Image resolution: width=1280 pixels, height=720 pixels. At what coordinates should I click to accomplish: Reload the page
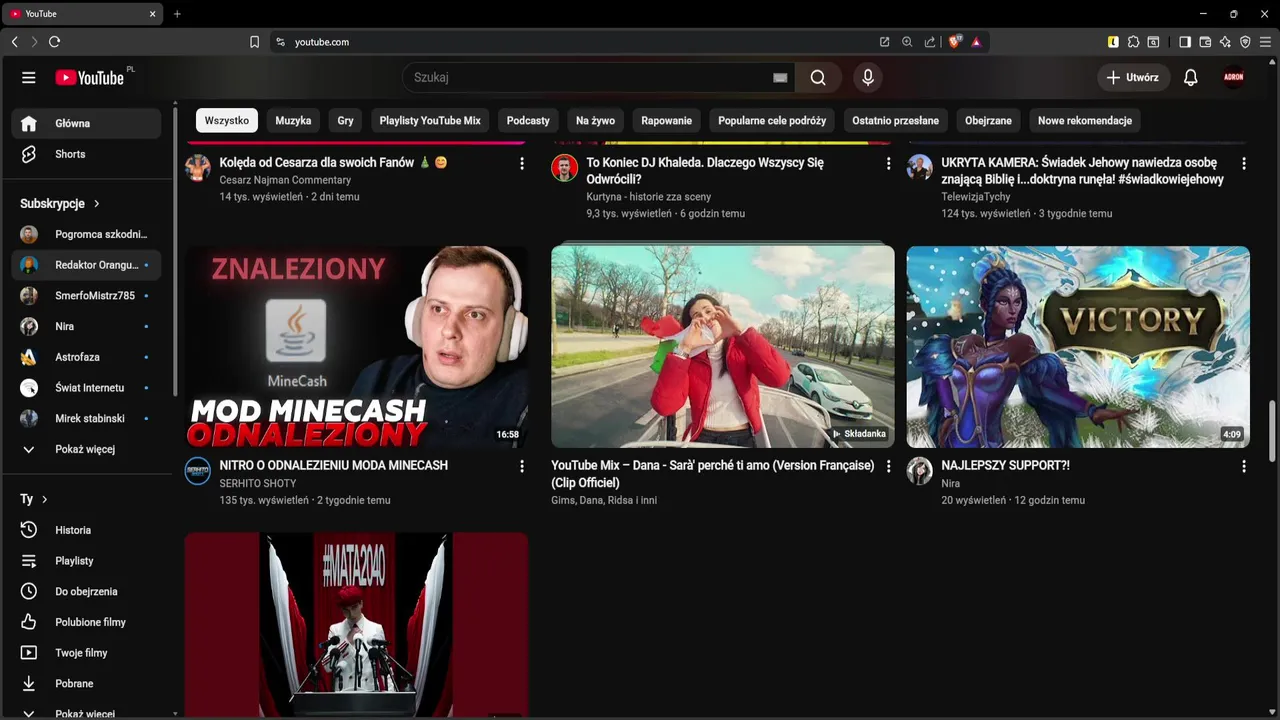point(54,42)
